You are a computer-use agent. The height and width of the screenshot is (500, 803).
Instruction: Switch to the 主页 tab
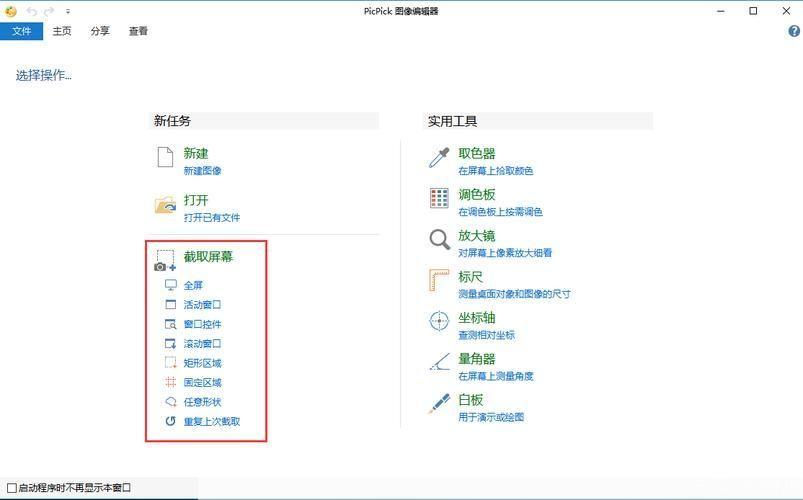click(x=62, y=31)
